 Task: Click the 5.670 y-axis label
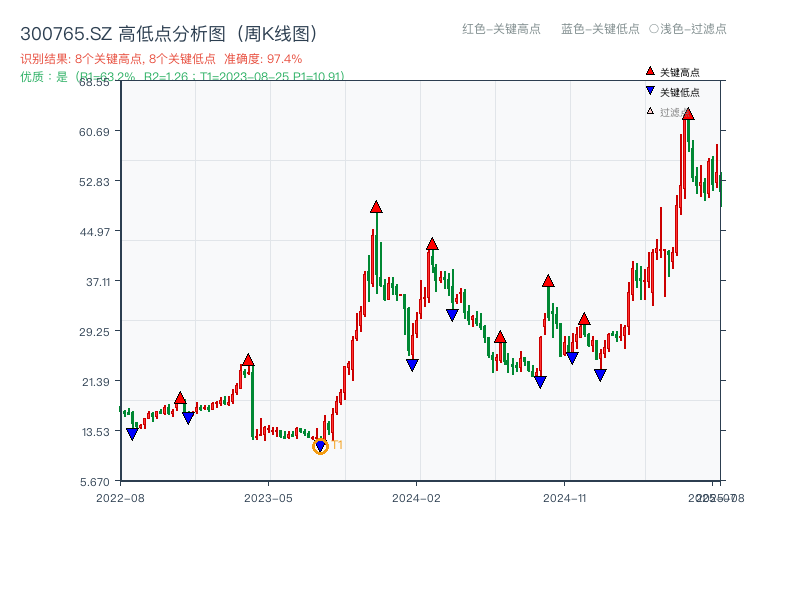click(x=95, y=482)
